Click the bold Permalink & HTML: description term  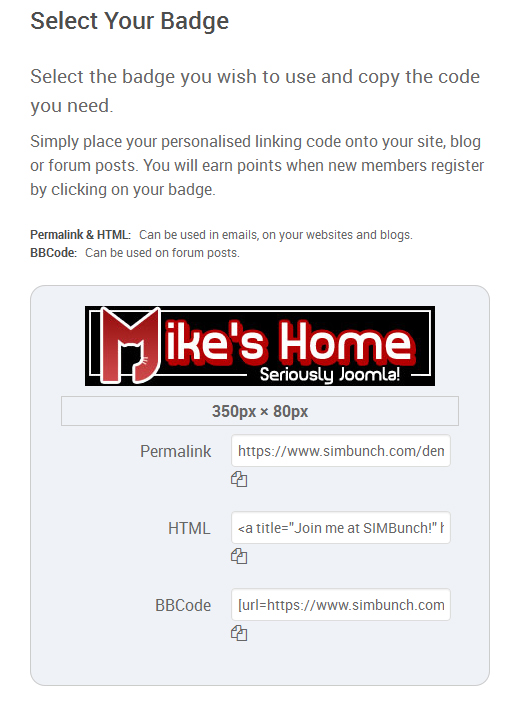[80, 235]
